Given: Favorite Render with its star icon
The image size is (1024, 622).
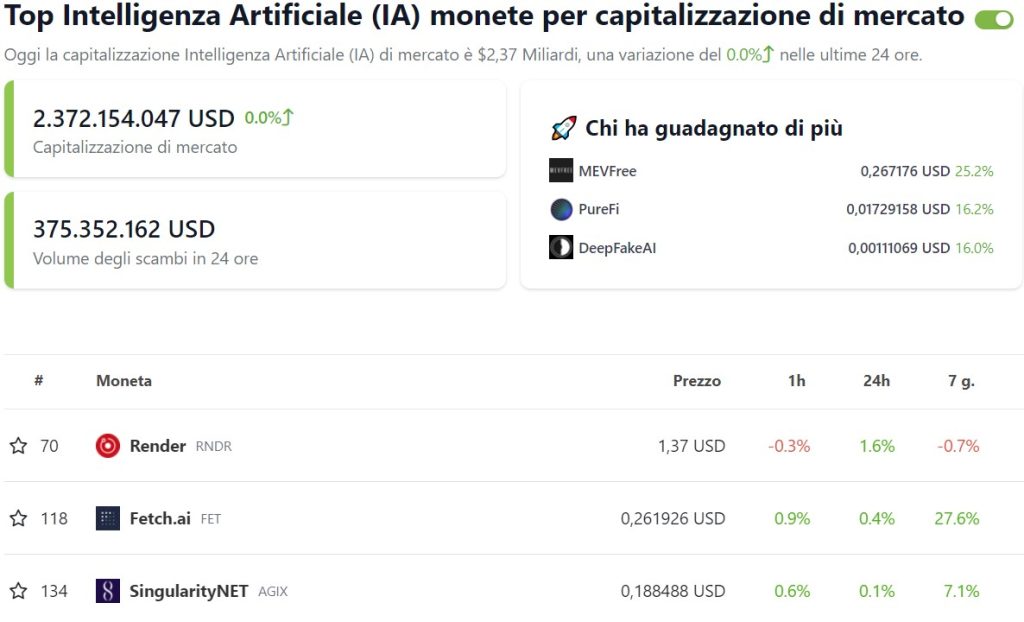Looking at the screenshot, I should coord(18,446).
